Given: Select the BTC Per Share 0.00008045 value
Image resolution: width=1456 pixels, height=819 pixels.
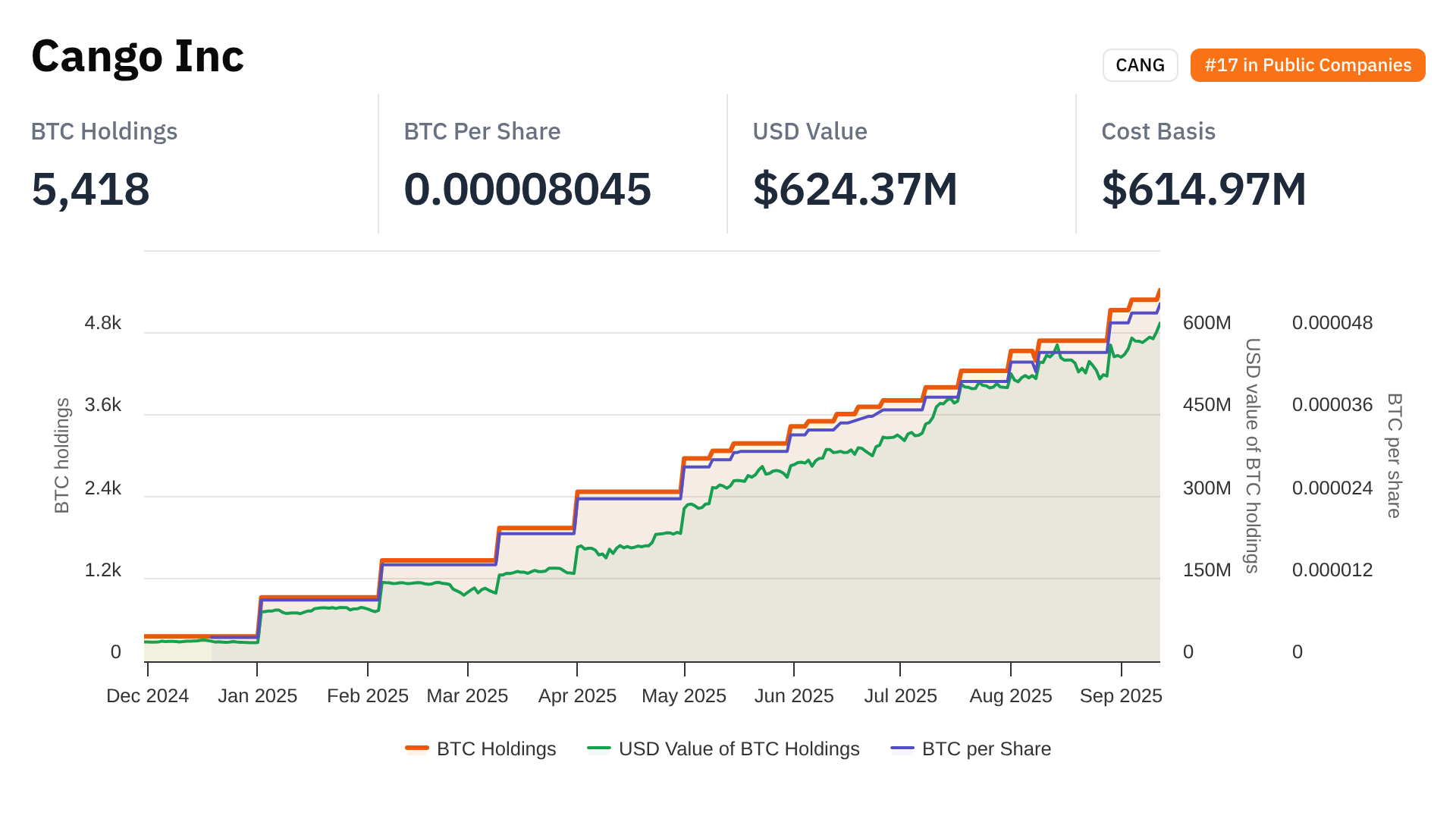Looking at the screenshot, I should point(527,189).
